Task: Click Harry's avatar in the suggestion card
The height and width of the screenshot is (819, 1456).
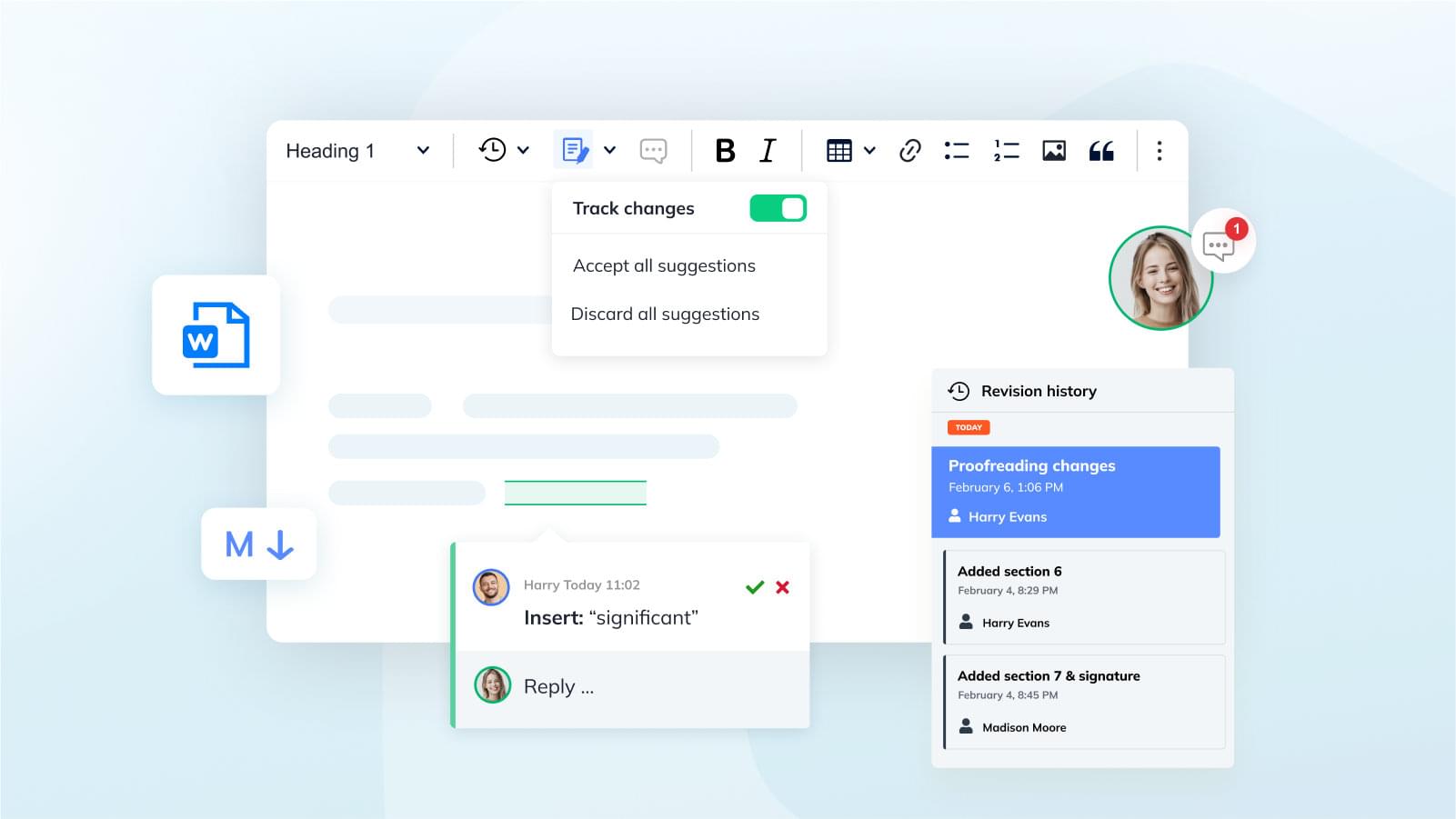Action: pos(491,587)
